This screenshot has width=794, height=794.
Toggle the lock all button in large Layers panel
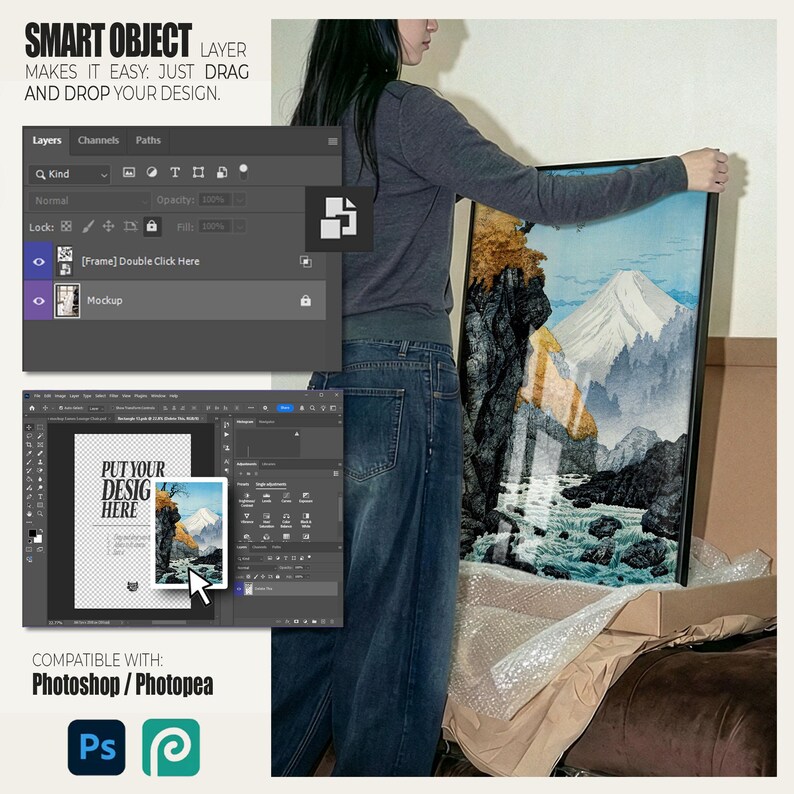[151, 226]
